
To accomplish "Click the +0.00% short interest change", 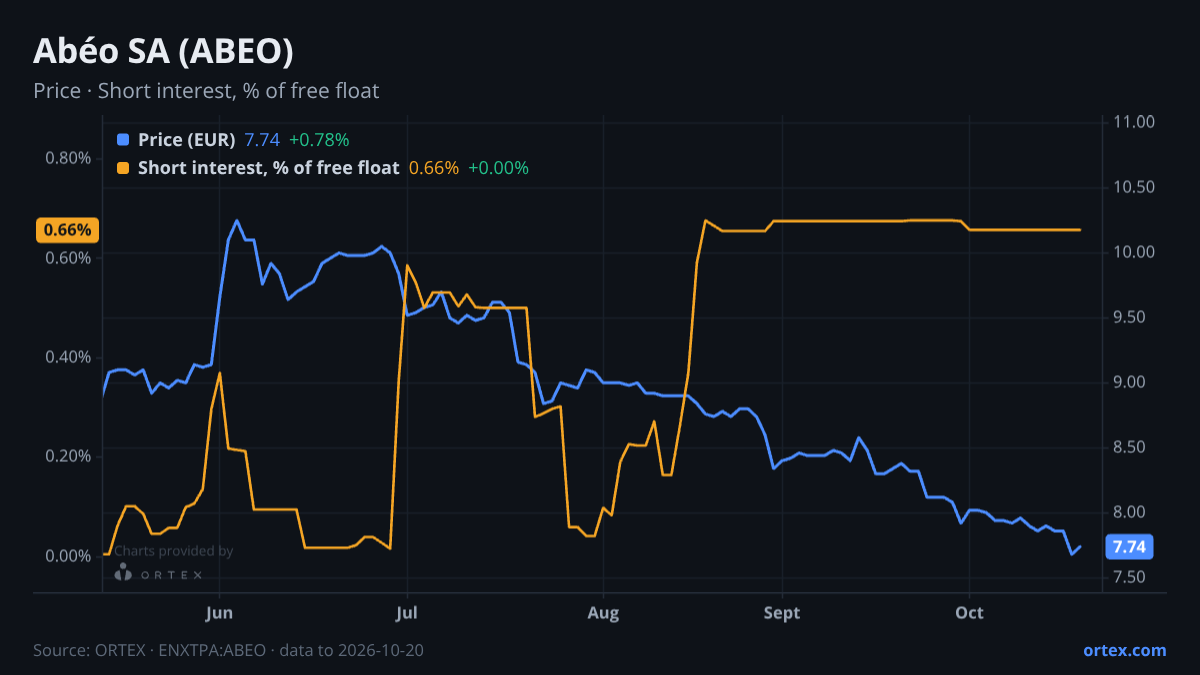I will click(498, 168).
